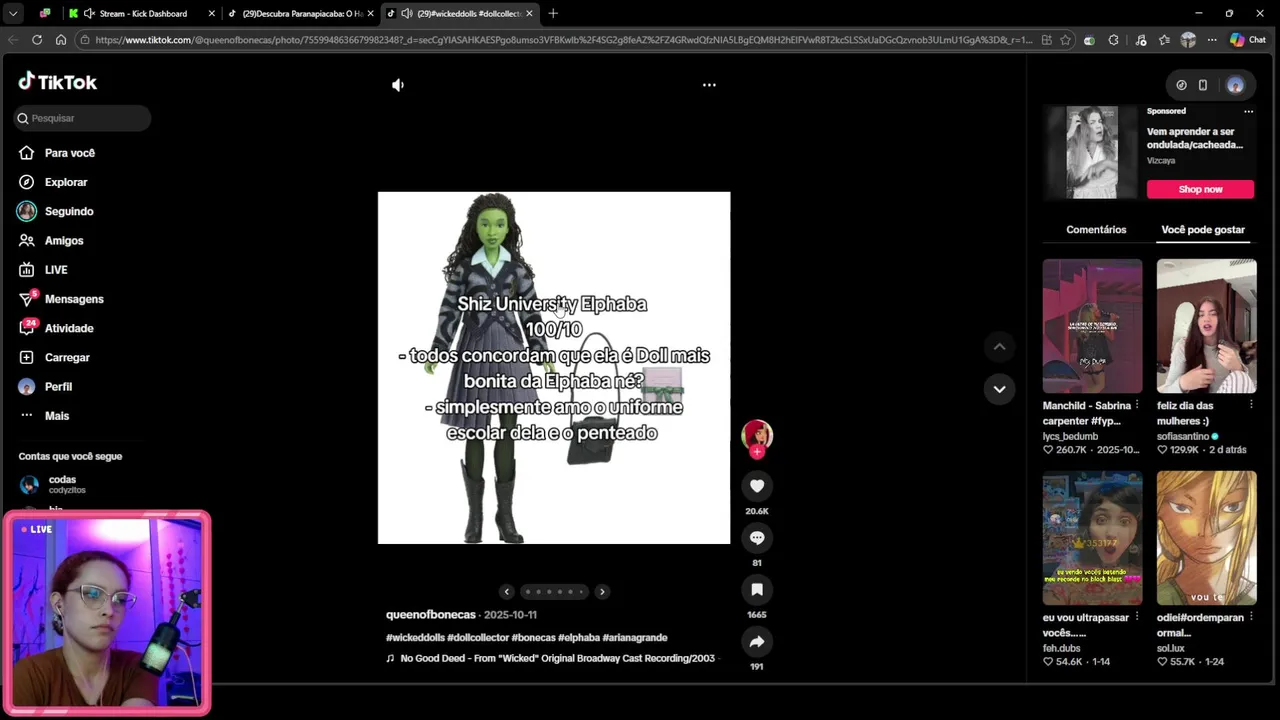Add this page to favorites
The width and height of the screenshot is (1280, 720).
[1065, 40]
